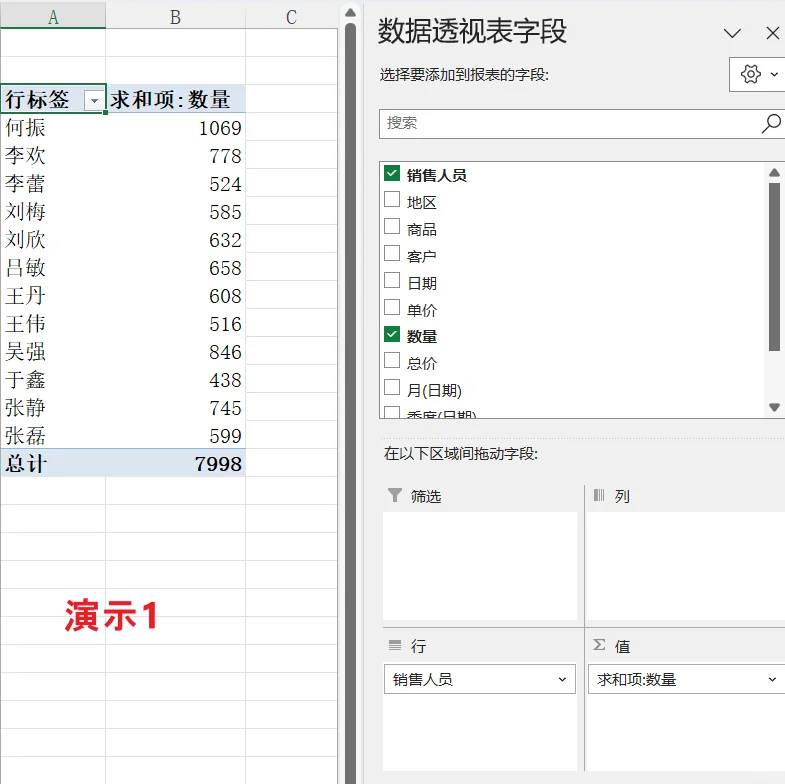This screenshot has width=785, height=784.
Task: Open the gear tools menu in field pane
Action: 758,74
